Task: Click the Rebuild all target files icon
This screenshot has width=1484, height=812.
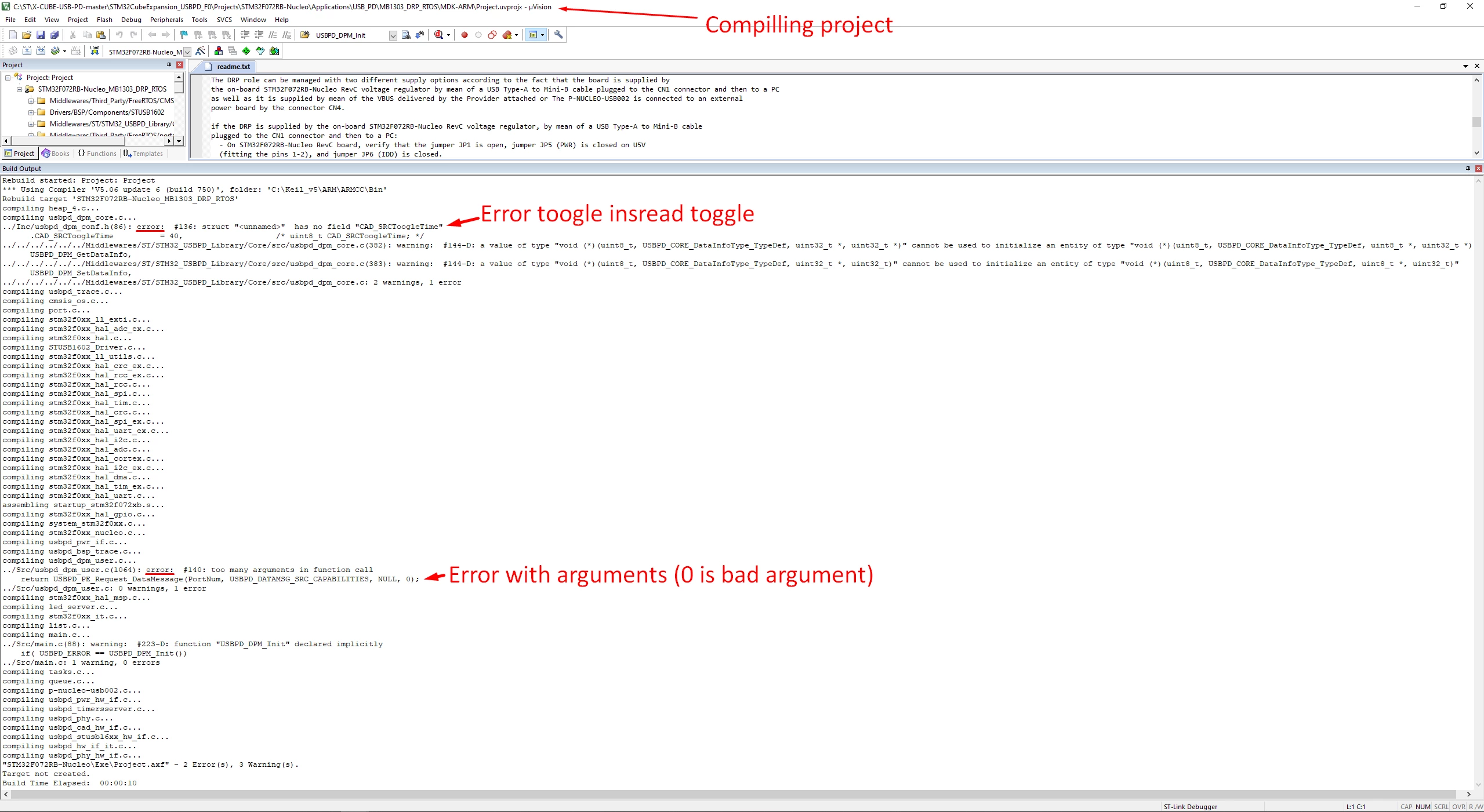Action: 41,51
